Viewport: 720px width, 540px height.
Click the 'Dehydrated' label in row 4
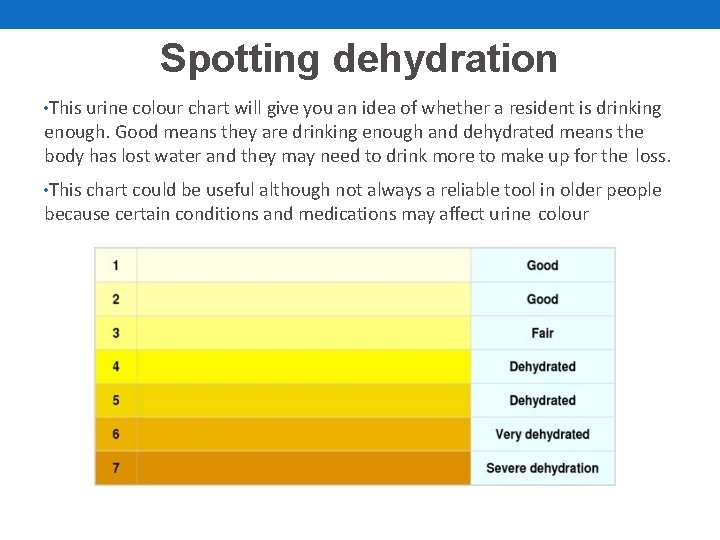[x=542, y=367]
